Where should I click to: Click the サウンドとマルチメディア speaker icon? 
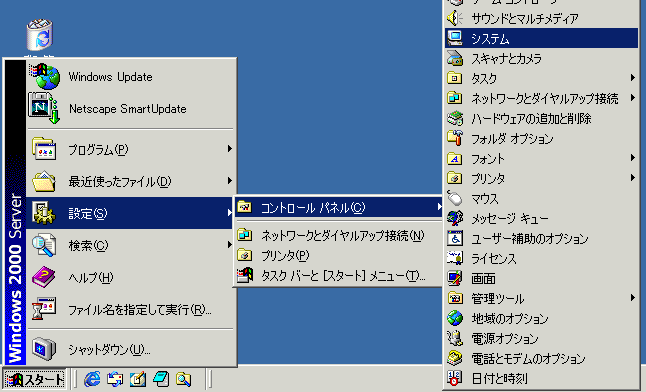coord(455,18)
